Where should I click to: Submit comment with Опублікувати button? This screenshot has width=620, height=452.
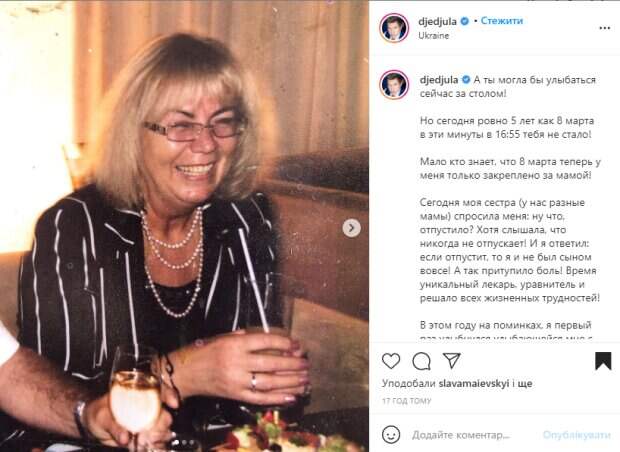pyautogui.click(x=577, y=435)
